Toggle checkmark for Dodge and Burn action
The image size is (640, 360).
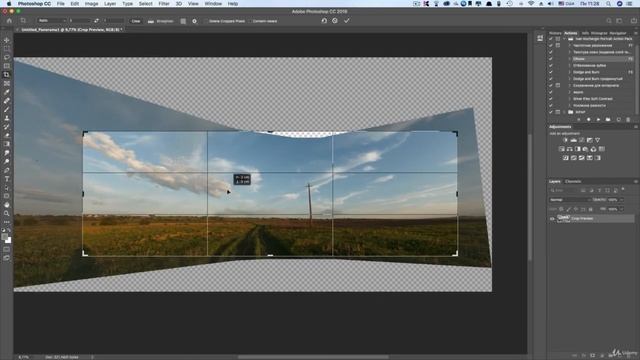point(551,72)
